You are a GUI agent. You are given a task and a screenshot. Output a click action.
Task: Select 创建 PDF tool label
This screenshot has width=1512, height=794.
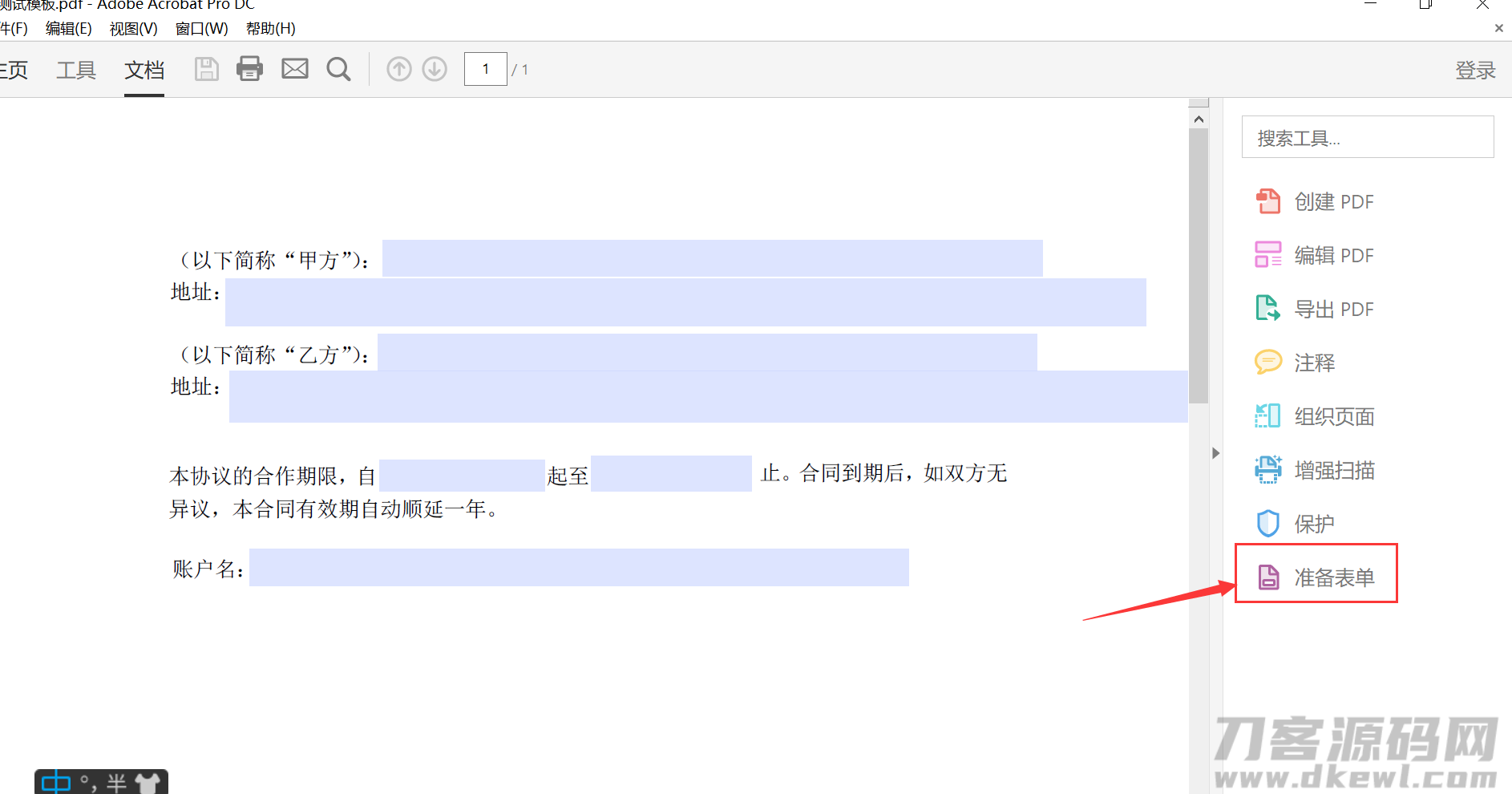[x=1334, y=202]
